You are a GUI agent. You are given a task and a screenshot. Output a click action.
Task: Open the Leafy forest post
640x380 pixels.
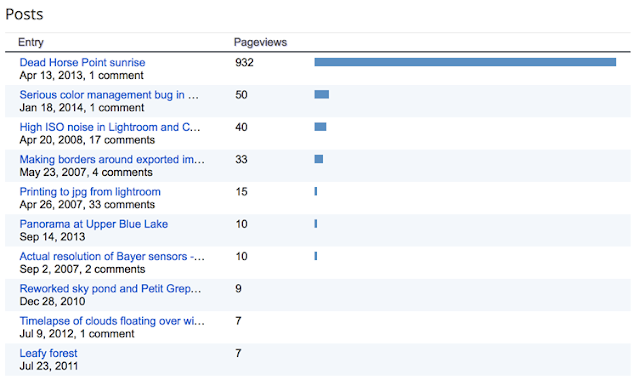tap(48, 353)
